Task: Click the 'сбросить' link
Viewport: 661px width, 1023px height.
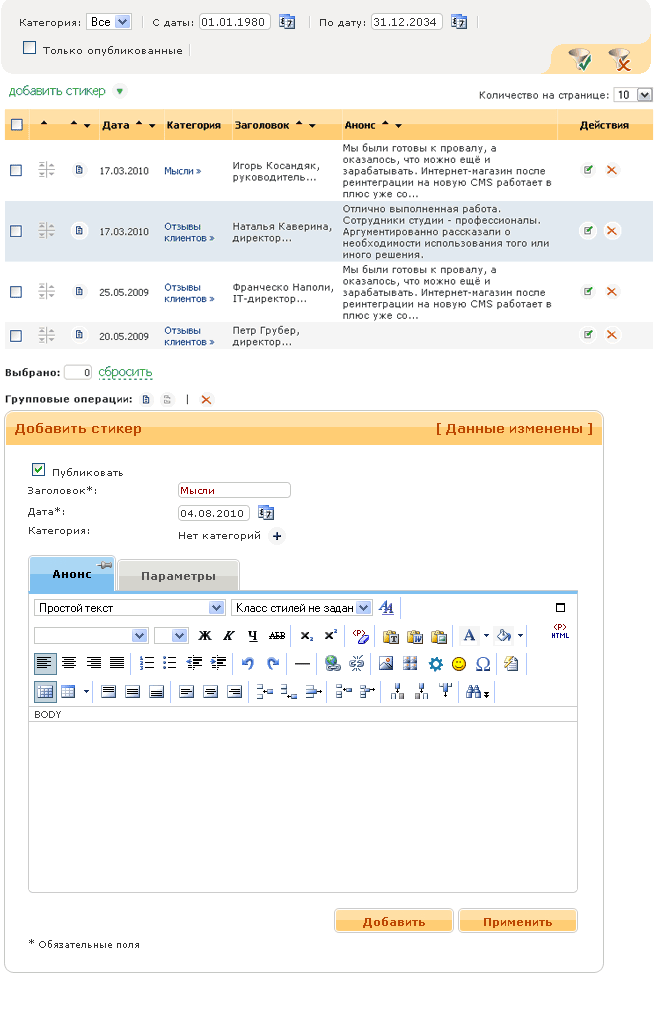Action: click(x=125, y=372)
